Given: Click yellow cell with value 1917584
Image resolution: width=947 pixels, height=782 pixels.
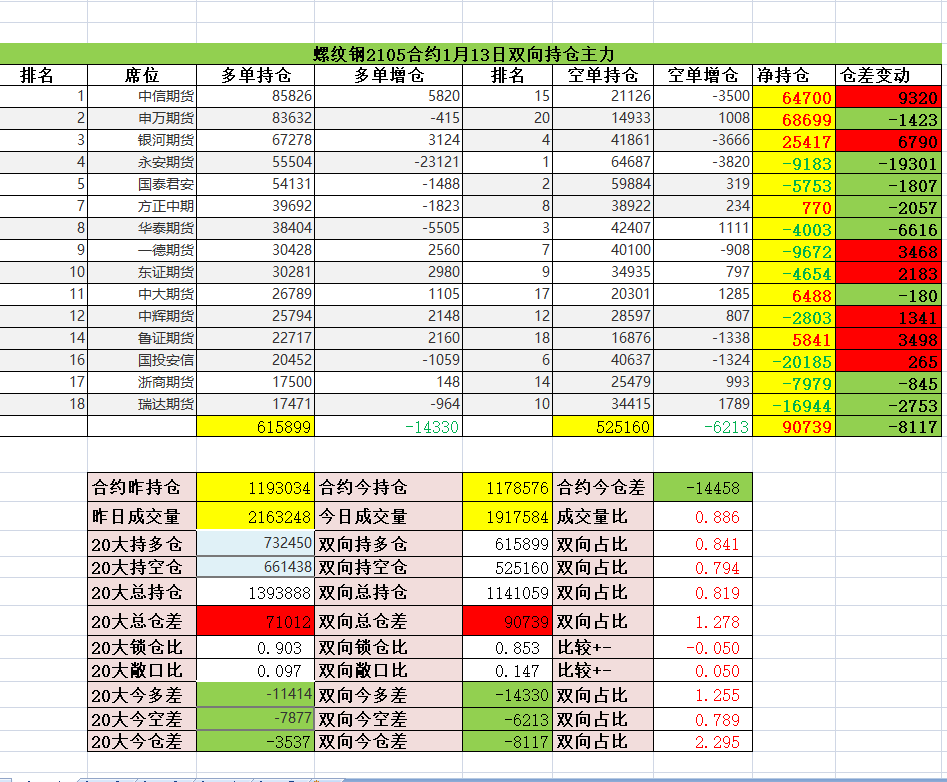Looking at the screenshot, I should coord(507,516).
